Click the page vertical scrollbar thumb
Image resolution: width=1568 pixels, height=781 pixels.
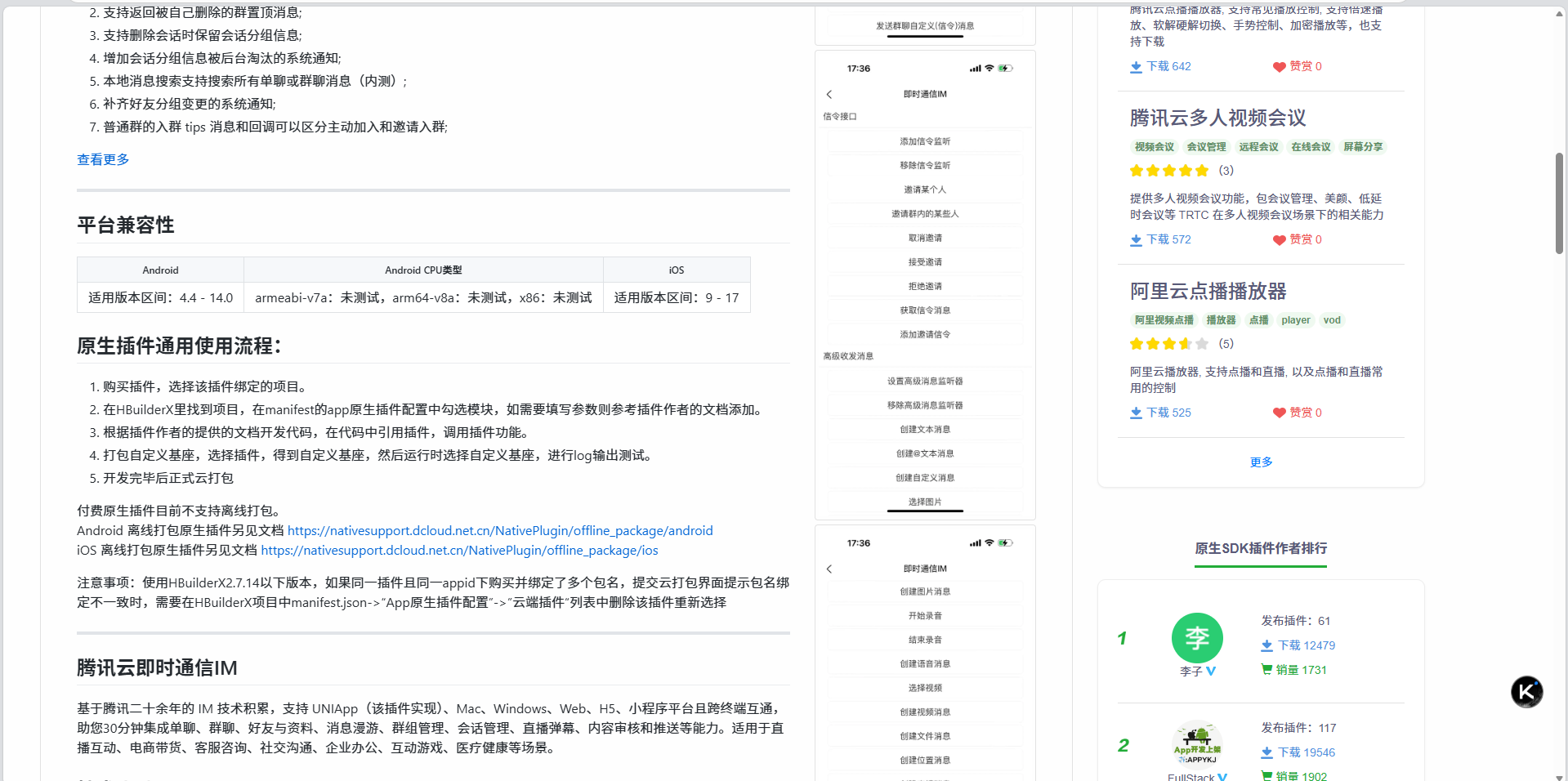tap(1559, 203)
